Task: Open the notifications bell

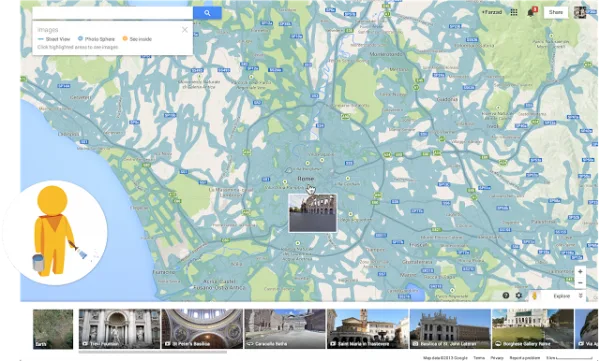Action: point(531,13)
